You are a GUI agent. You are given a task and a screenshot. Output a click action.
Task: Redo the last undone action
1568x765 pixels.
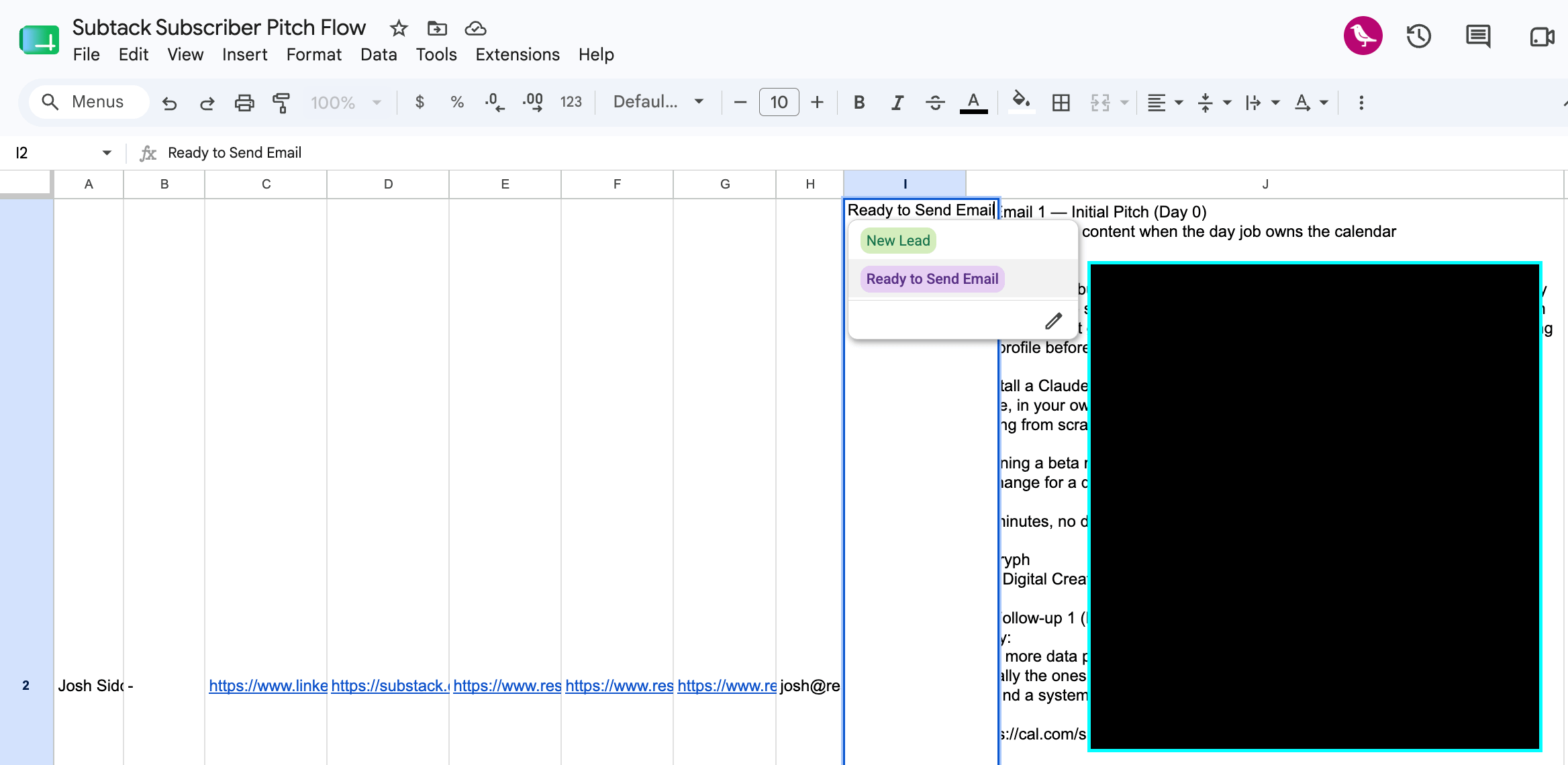pos(207,103)
